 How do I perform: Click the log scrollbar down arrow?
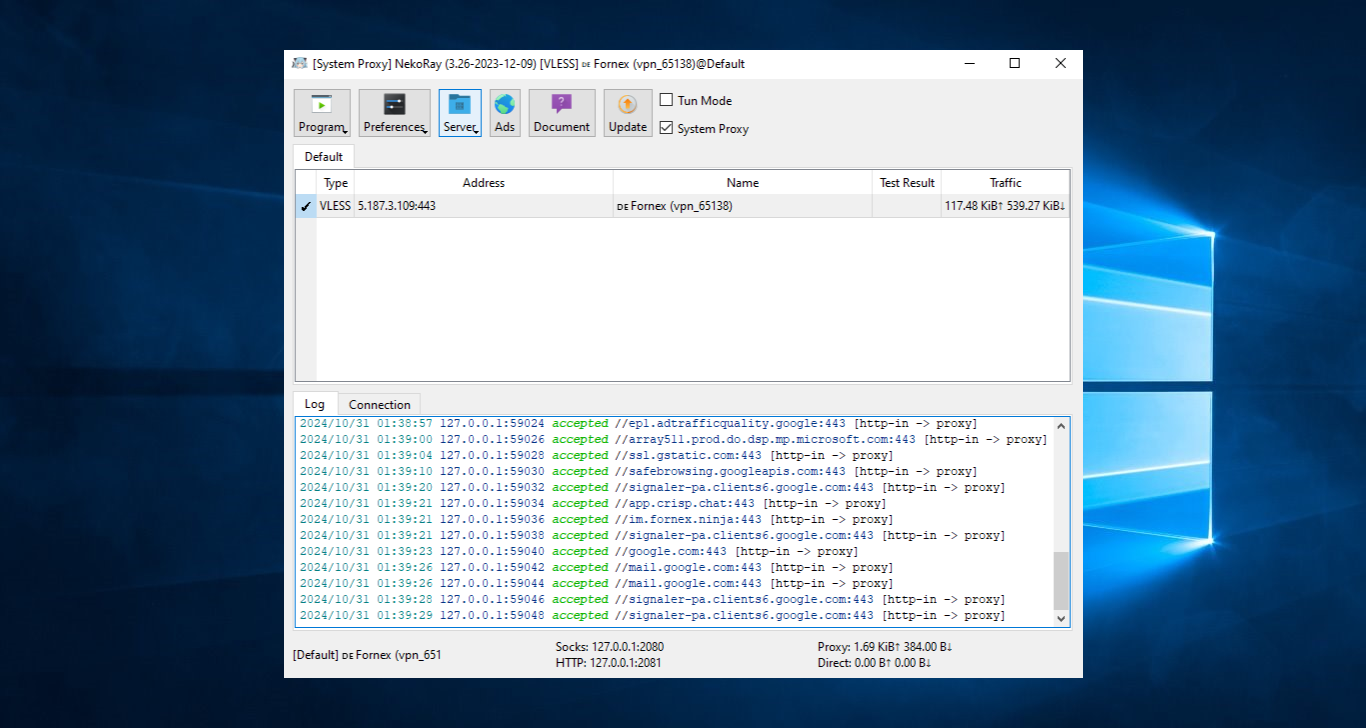coord(1061,619)
